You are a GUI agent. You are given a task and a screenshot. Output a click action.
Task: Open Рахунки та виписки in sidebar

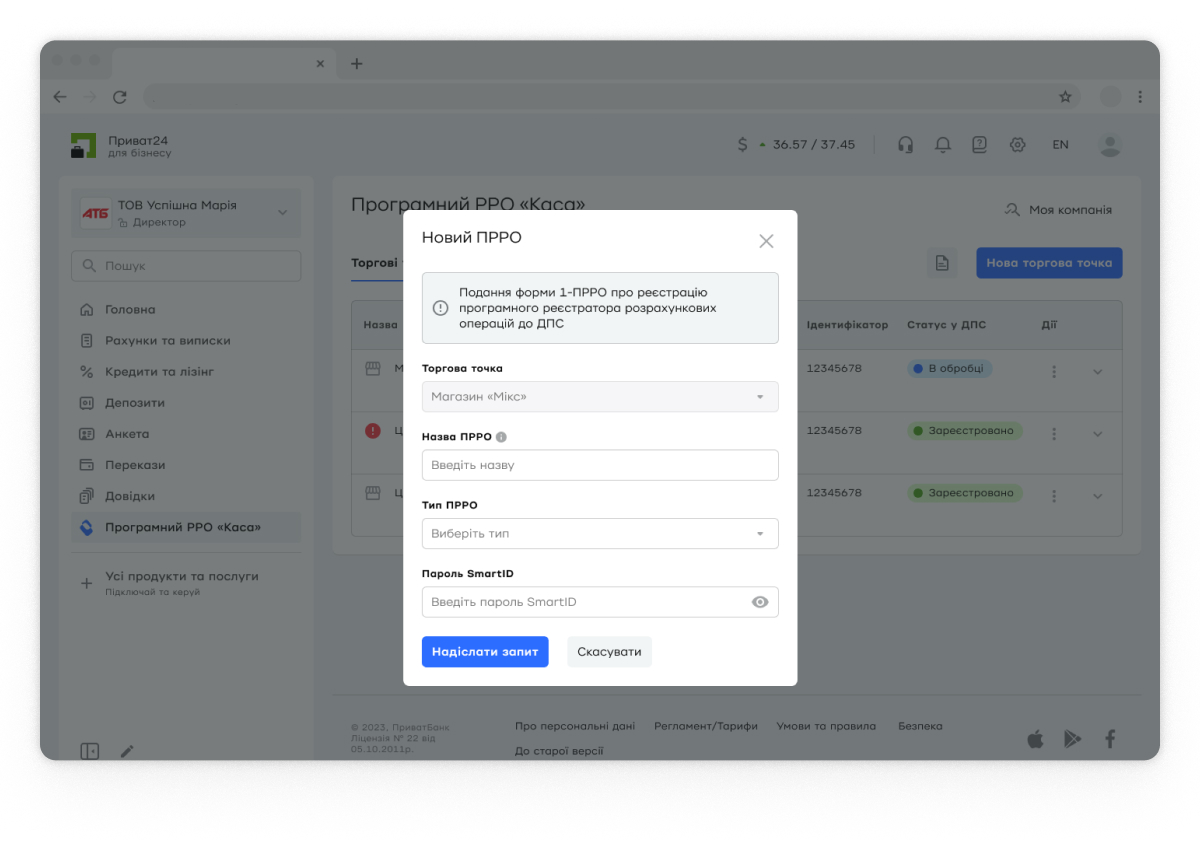pos(167,341)
